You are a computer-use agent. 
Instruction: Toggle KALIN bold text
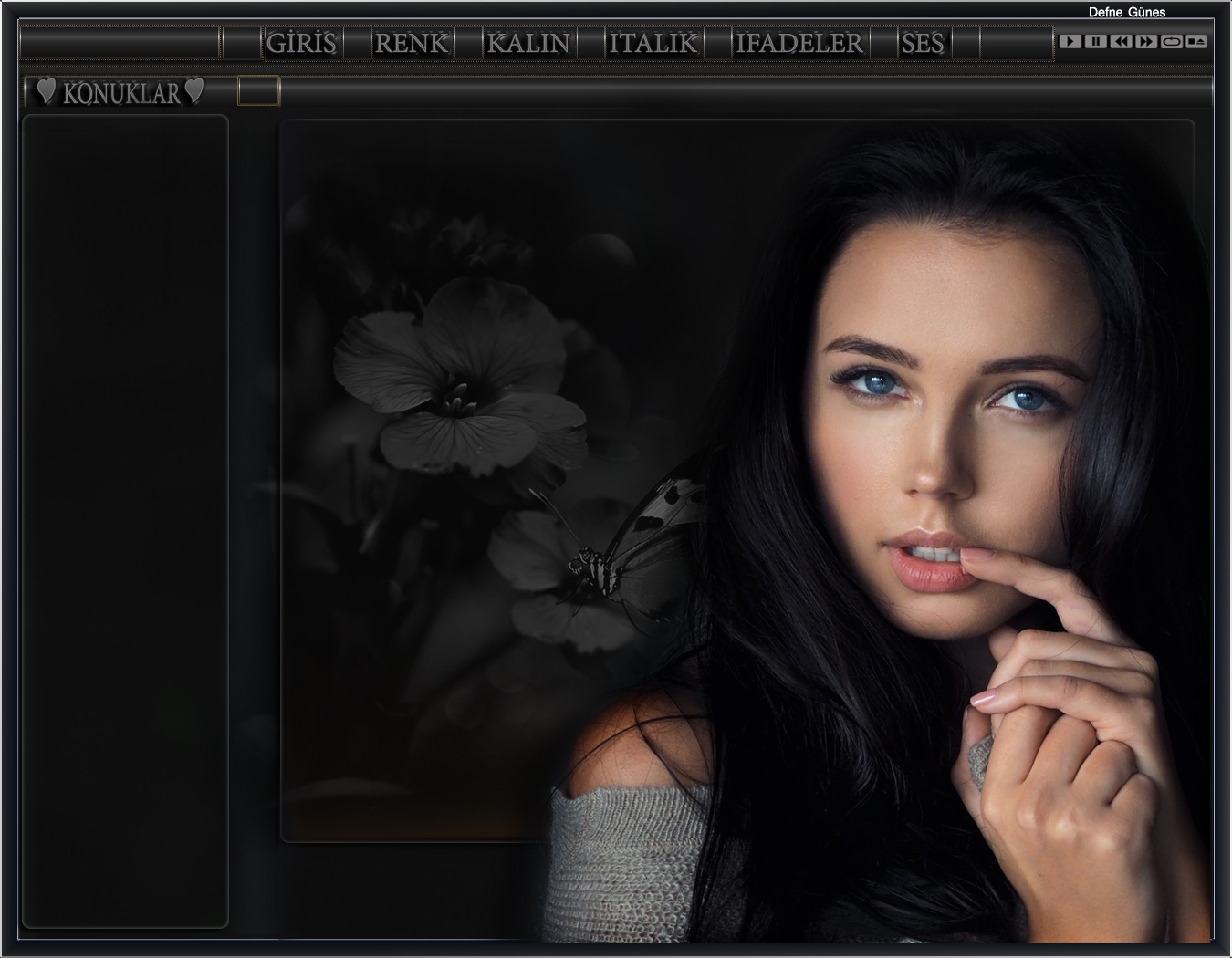(x=528, y=43)
